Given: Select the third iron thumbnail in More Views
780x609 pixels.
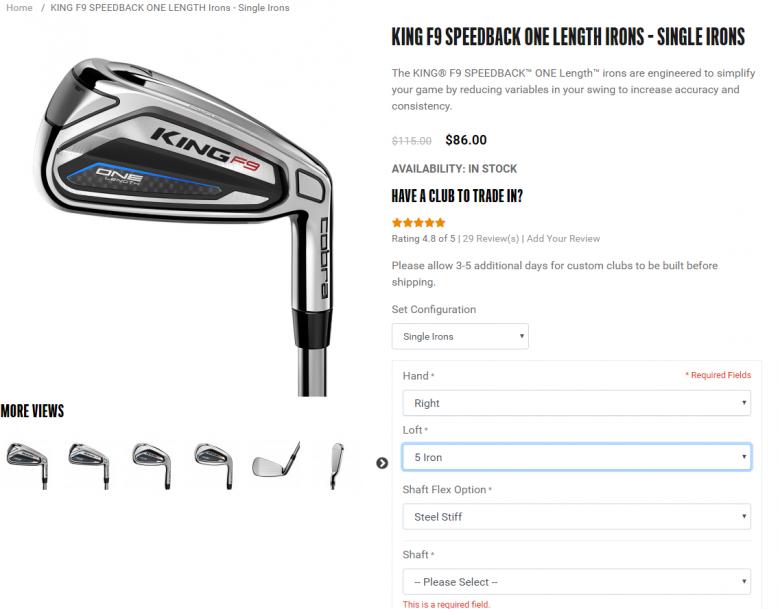Looking at the screenshot, I should point(152,466).
